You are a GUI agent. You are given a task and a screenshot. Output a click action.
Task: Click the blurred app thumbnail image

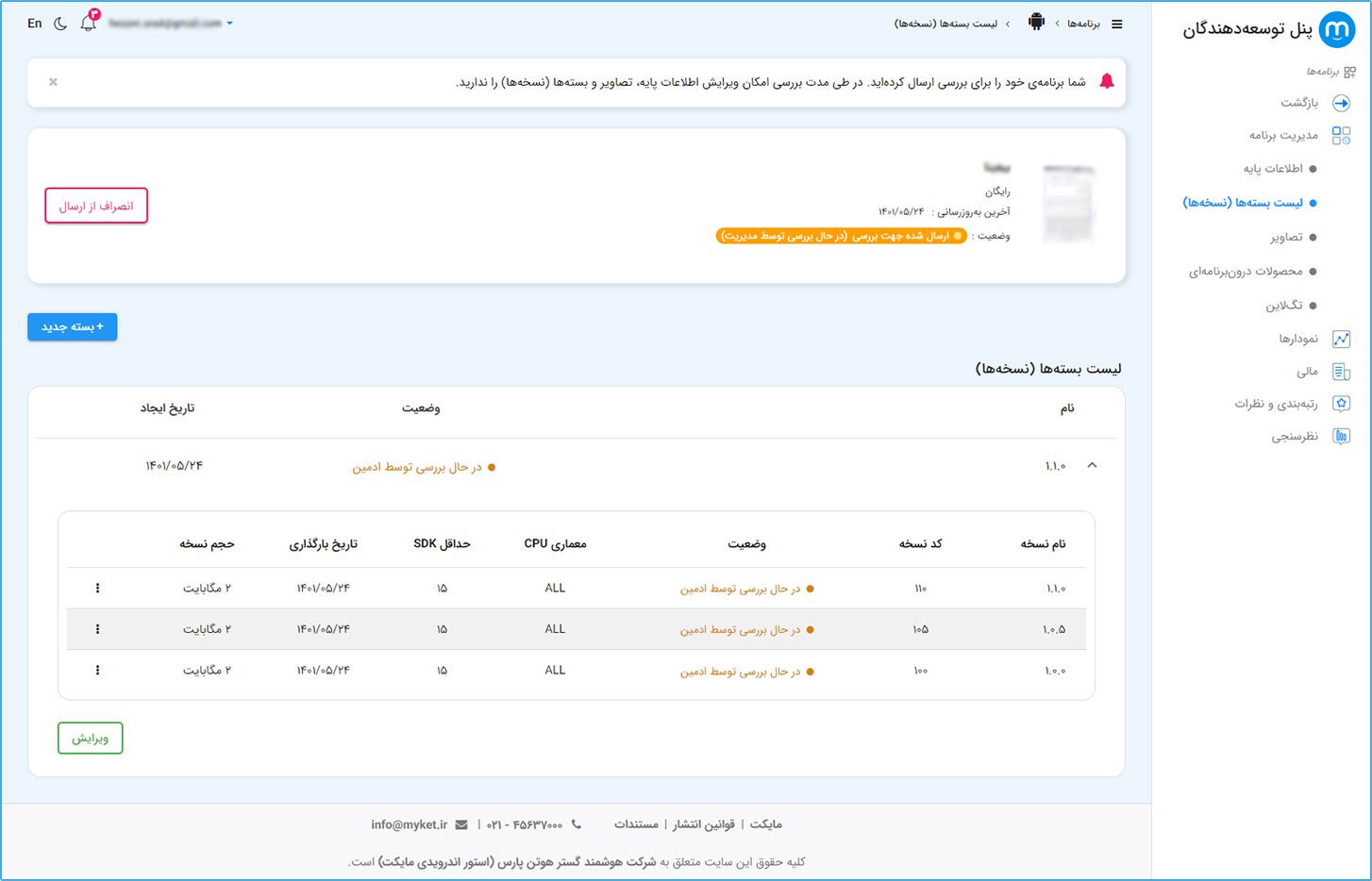(1068, 203)
